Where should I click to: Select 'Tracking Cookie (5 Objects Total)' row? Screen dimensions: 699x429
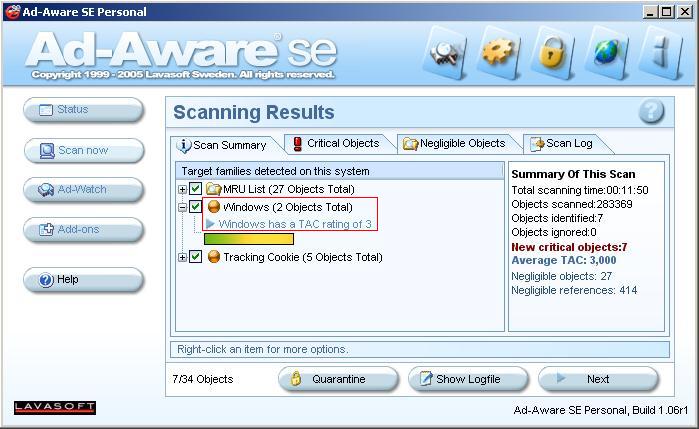coord(303,257)
